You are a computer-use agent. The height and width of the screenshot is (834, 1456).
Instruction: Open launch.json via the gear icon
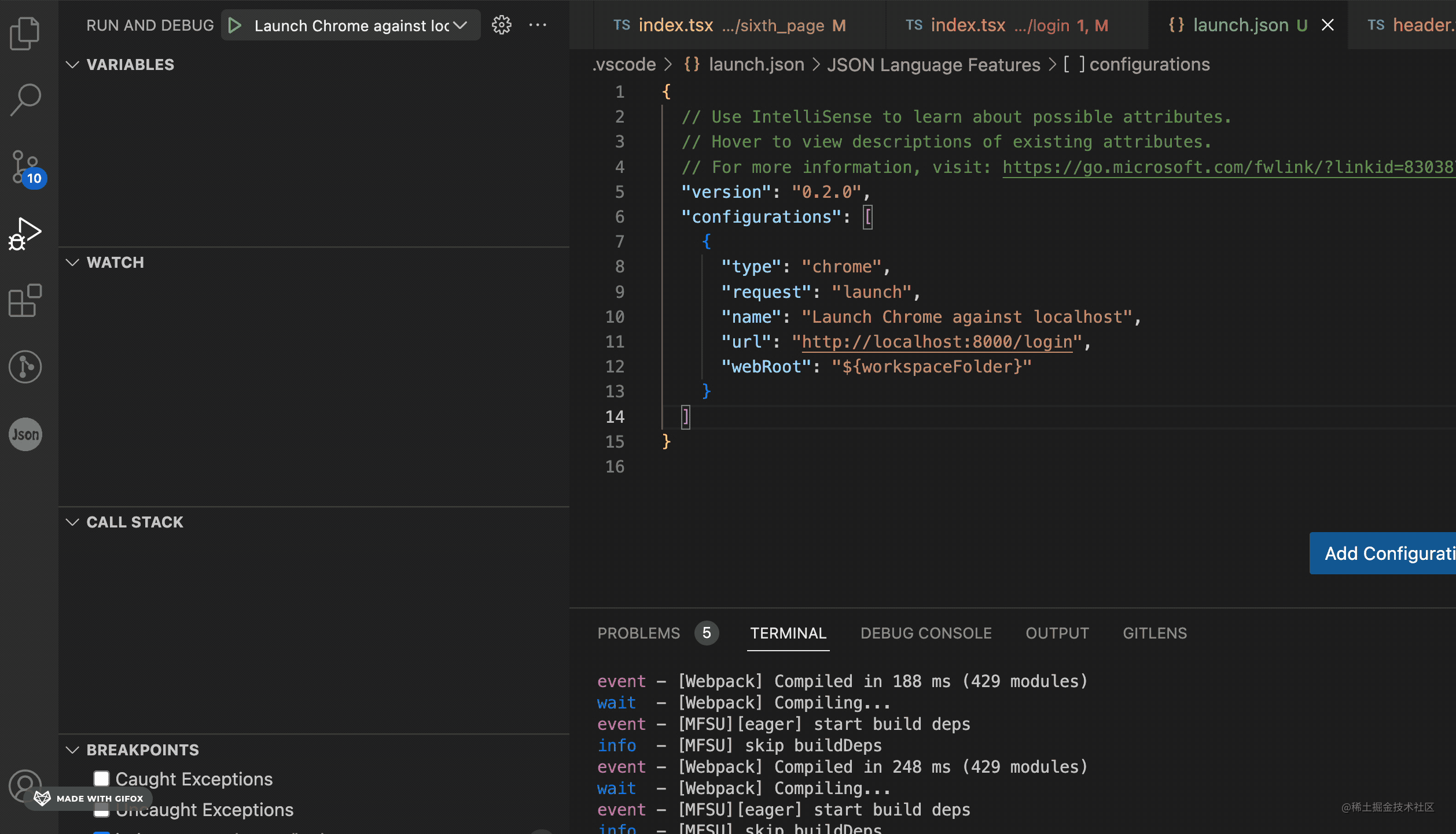[x=501, y=25]
